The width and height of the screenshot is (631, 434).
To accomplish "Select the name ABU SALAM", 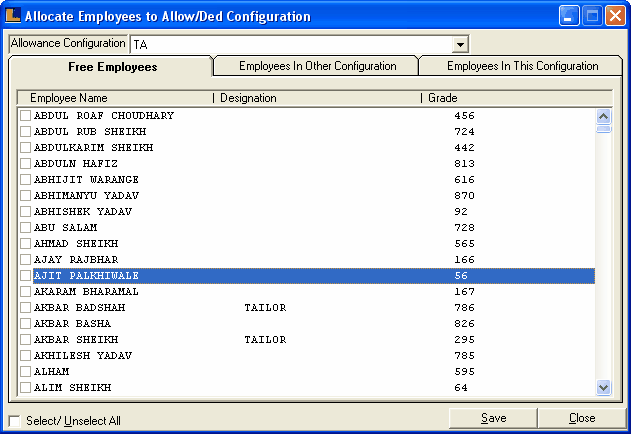I will (x=66, y=227).
